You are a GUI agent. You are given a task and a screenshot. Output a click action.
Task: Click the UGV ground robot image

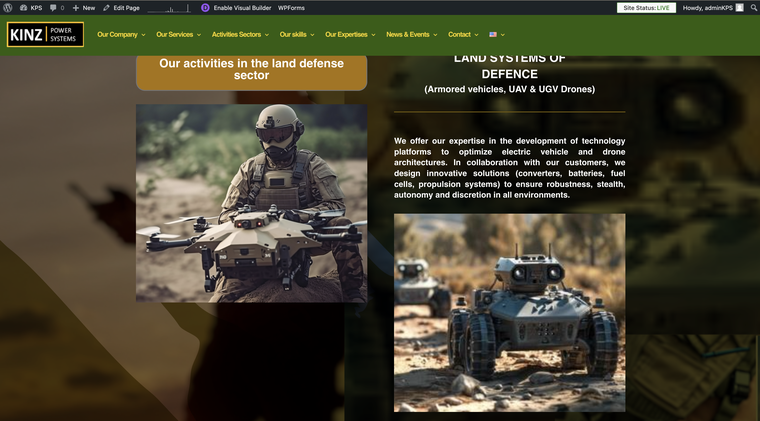pos(509,312)
